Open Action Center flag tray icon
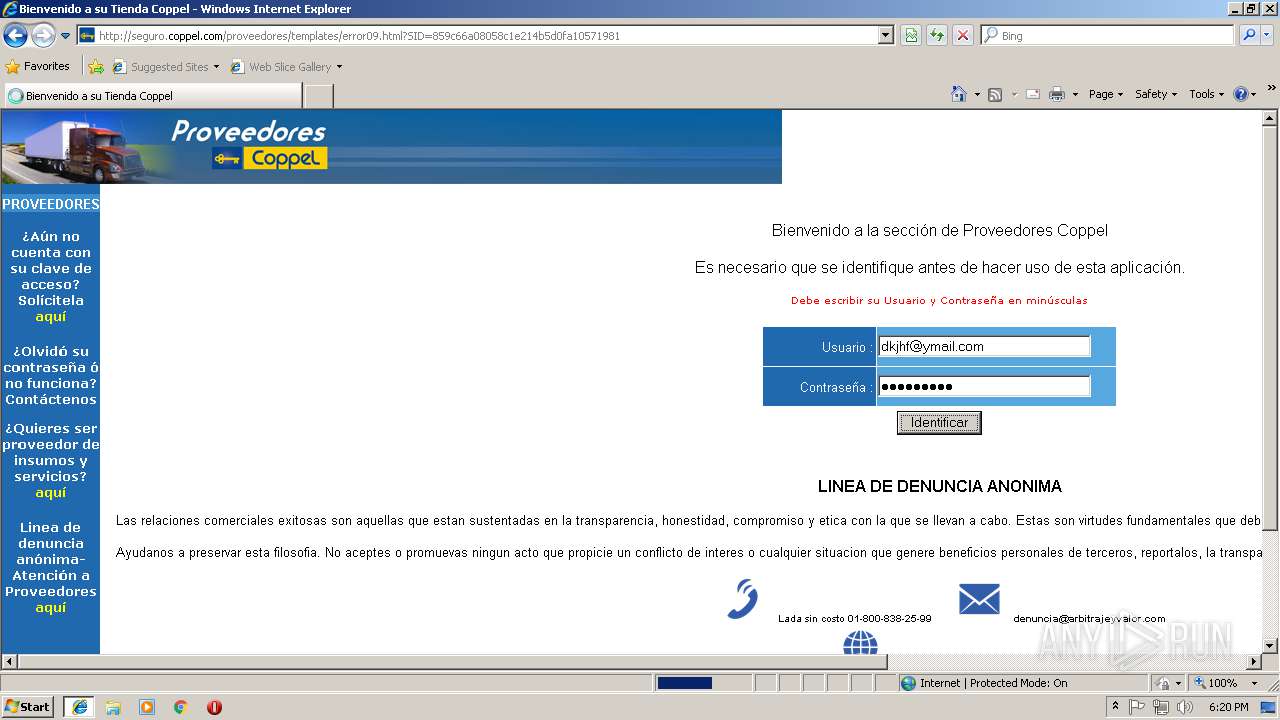The image size is (1280, 720). point(1137,707)
